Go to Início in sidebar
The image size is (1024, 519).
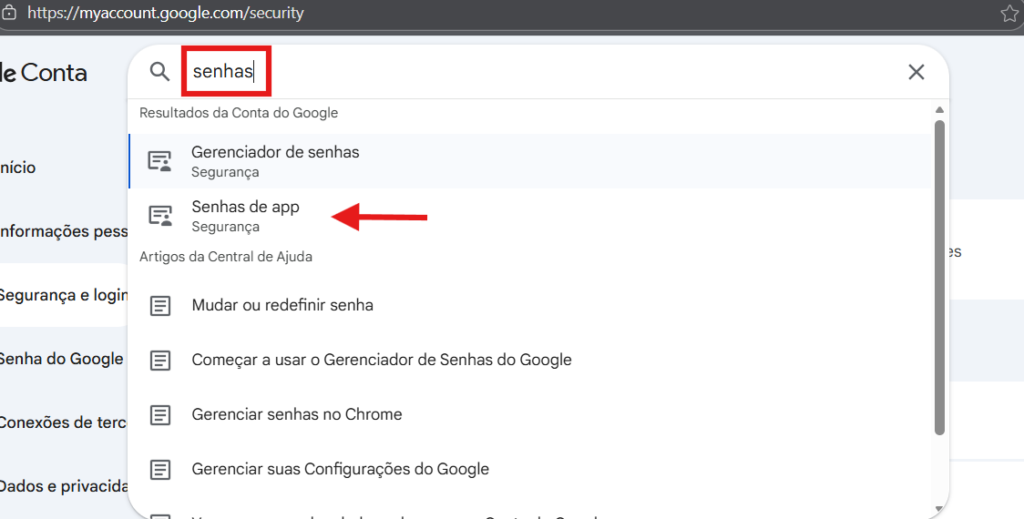[x=18, y=168]
